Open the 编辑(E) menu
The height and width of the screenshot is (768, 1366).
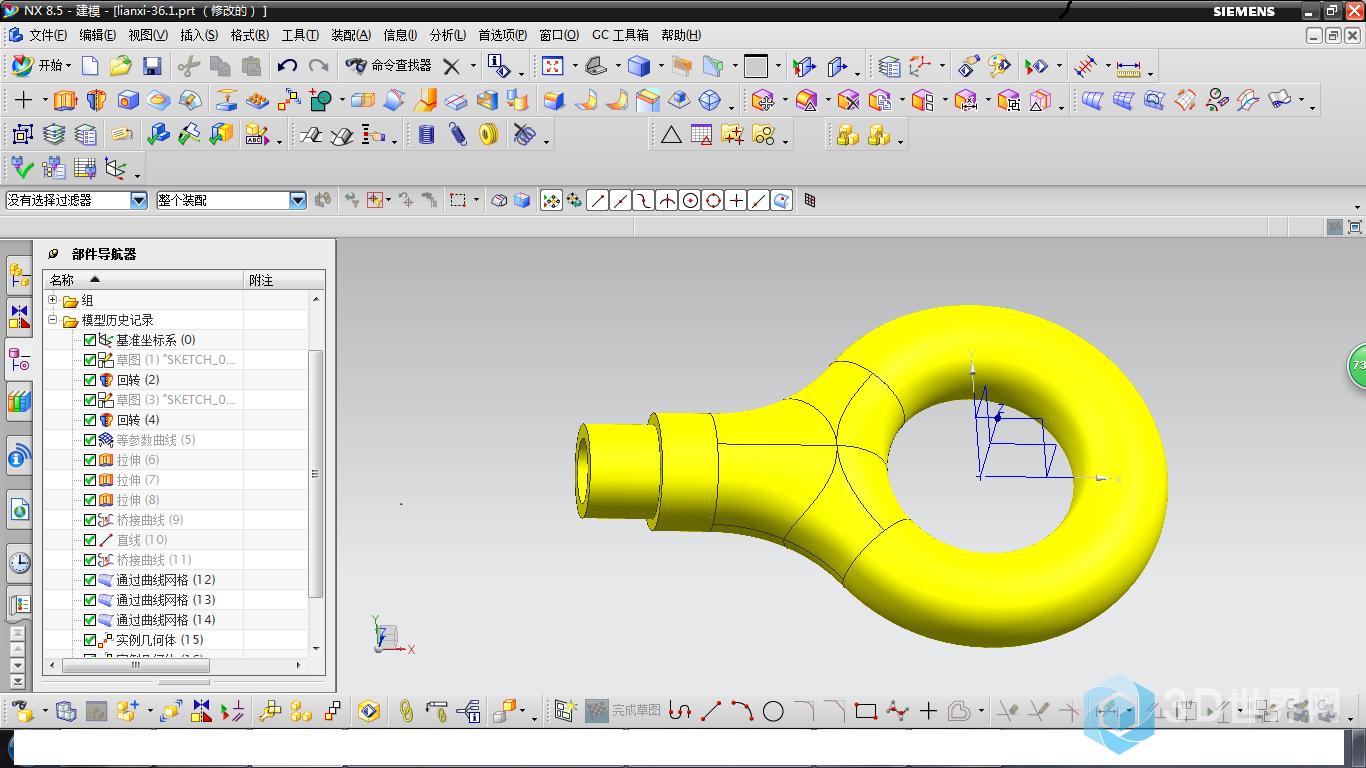tap(97, 35)
